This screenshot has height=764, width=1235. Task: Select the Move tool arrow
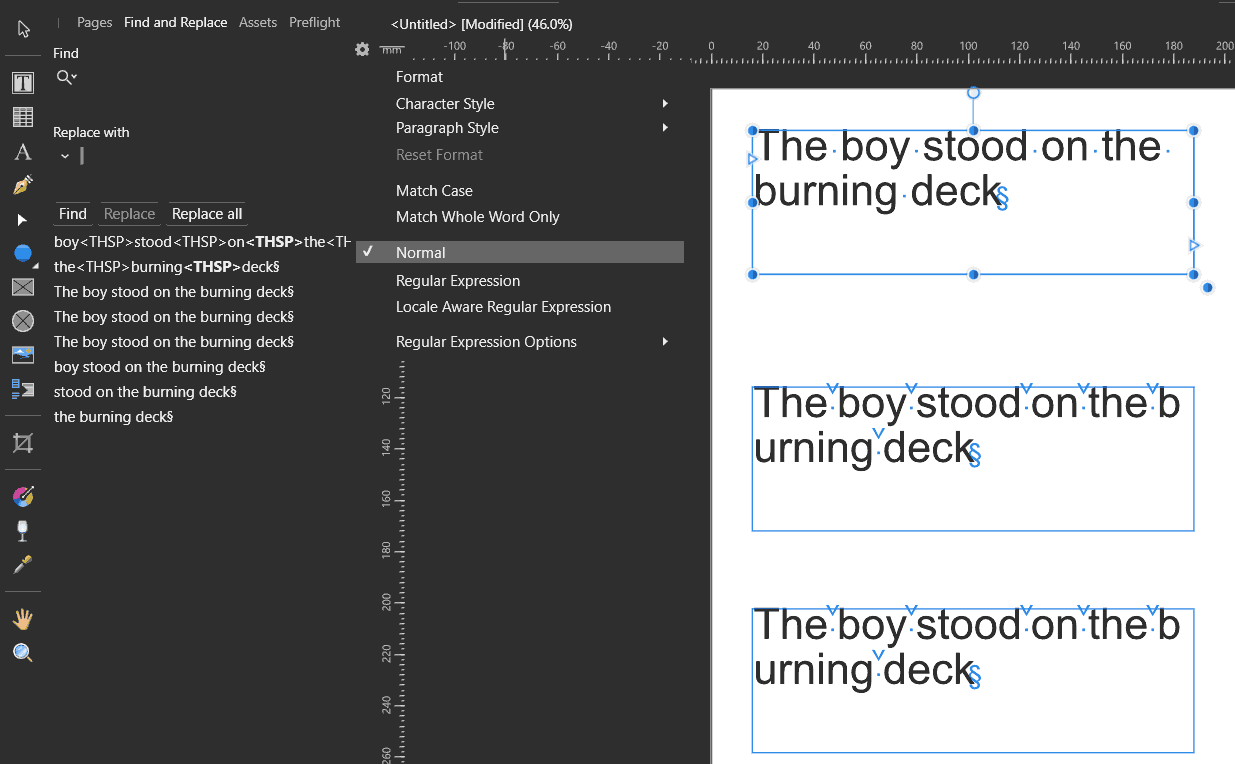23,29
